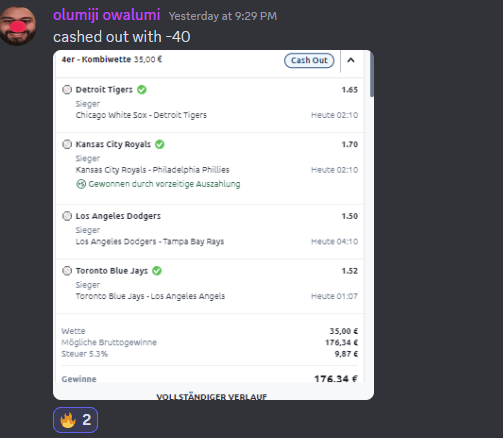Click the Cash Out button

pyautogui.click(x=309, y=60)
